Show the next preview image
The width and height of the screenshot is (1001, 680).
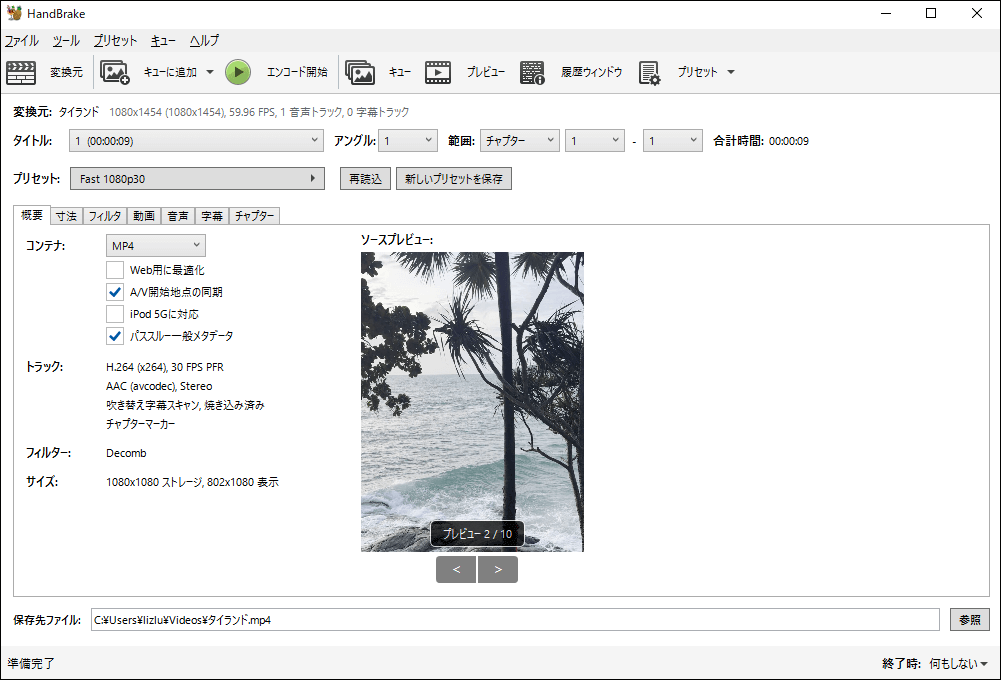498,569
